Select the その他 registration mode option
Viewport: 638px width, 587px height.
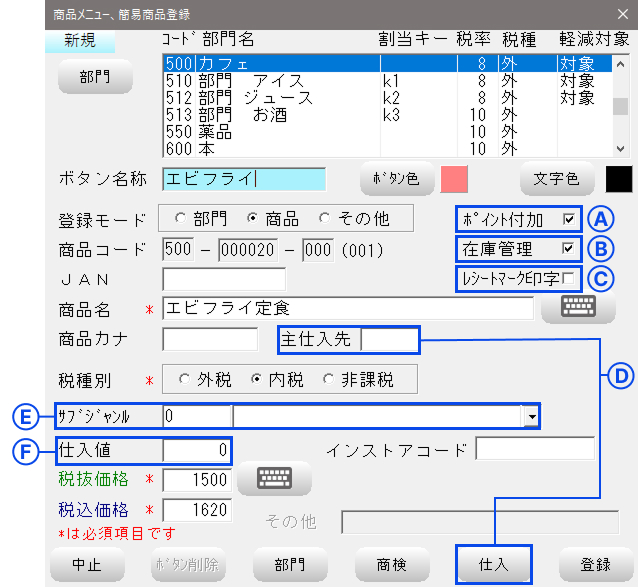point(325,218)
